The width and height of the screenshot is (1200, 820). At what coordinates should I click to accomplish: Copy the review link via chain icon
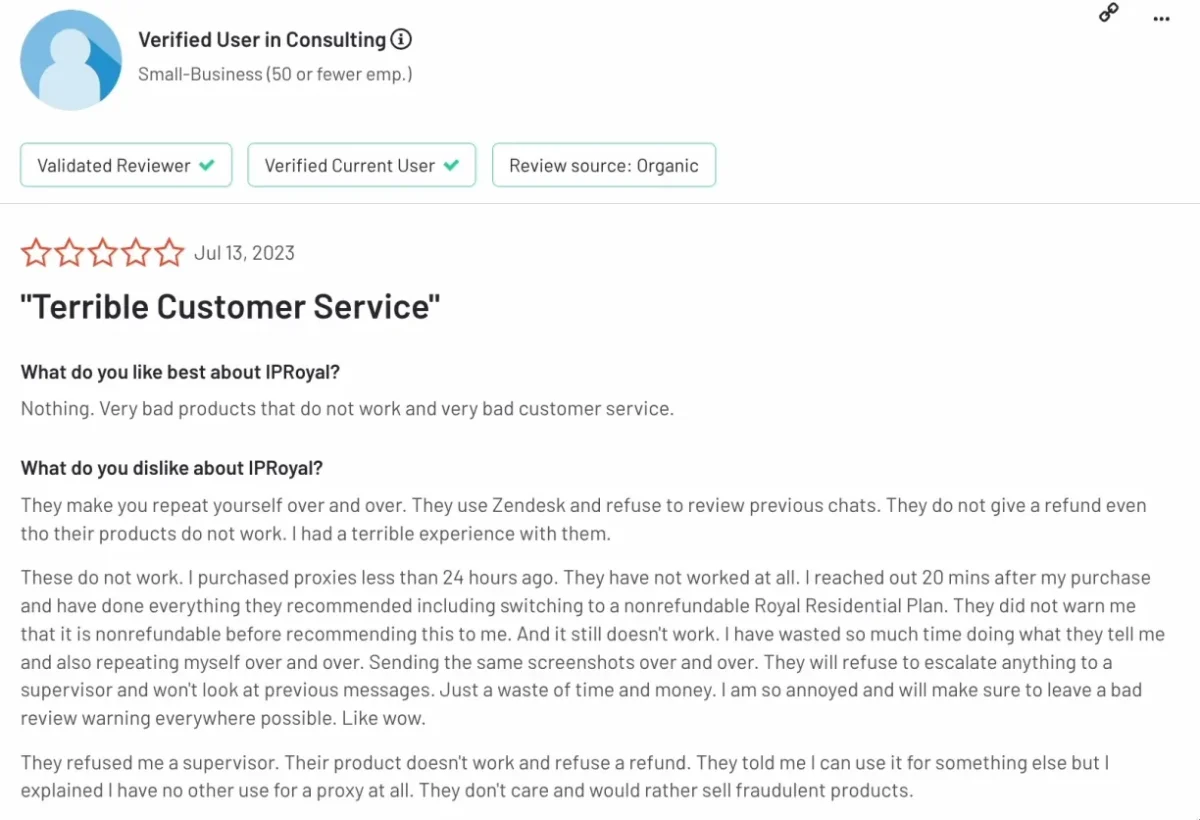(1108, 13)
